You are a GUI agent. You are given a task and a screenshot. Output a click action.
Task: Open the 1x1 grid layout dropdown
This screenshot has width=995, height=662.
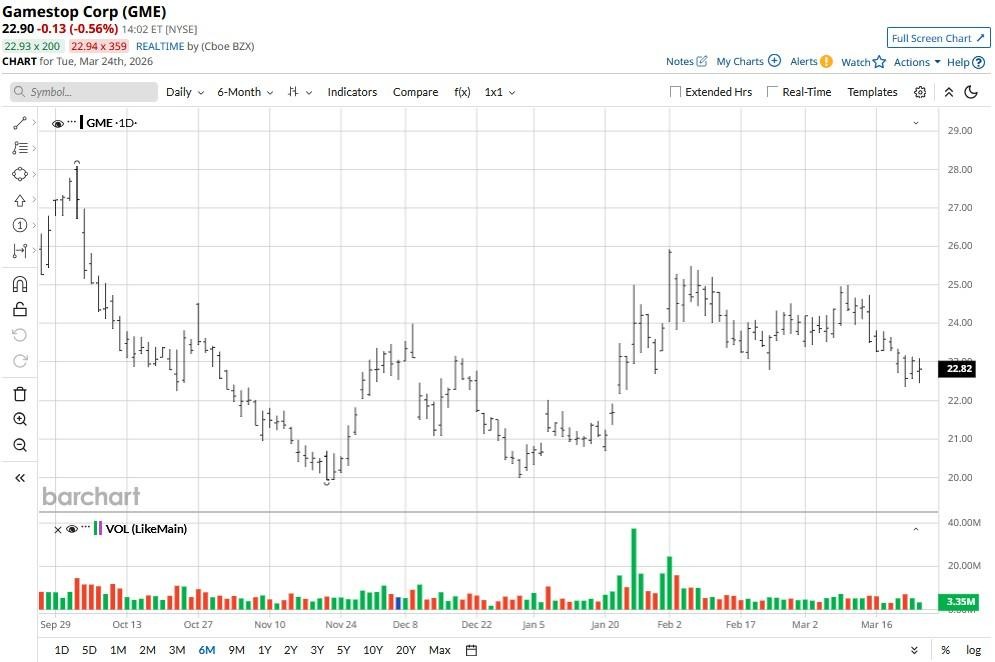pyautogui.click(x=500, y=92)
